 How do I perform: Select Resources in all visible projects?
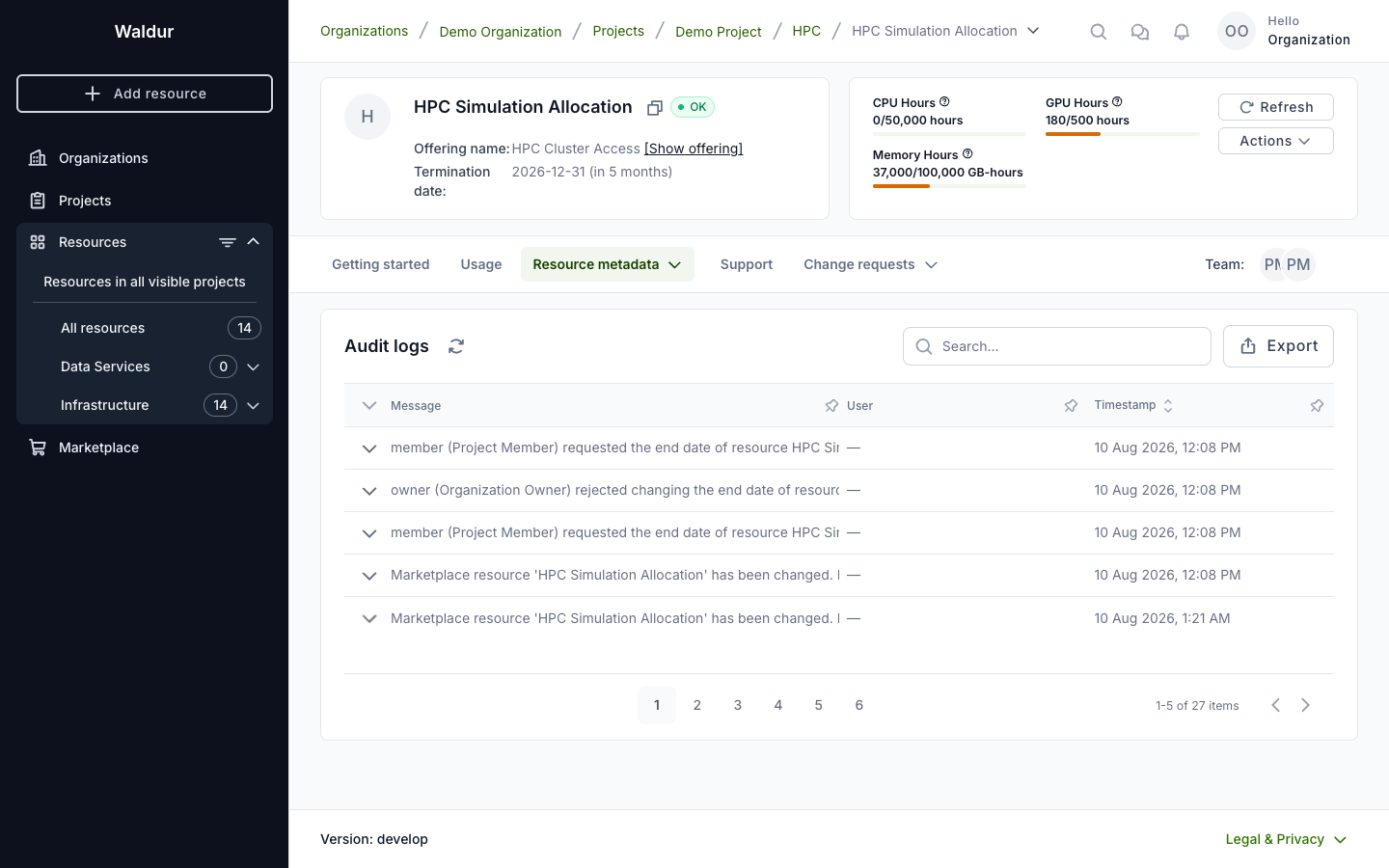coord(145,282)
